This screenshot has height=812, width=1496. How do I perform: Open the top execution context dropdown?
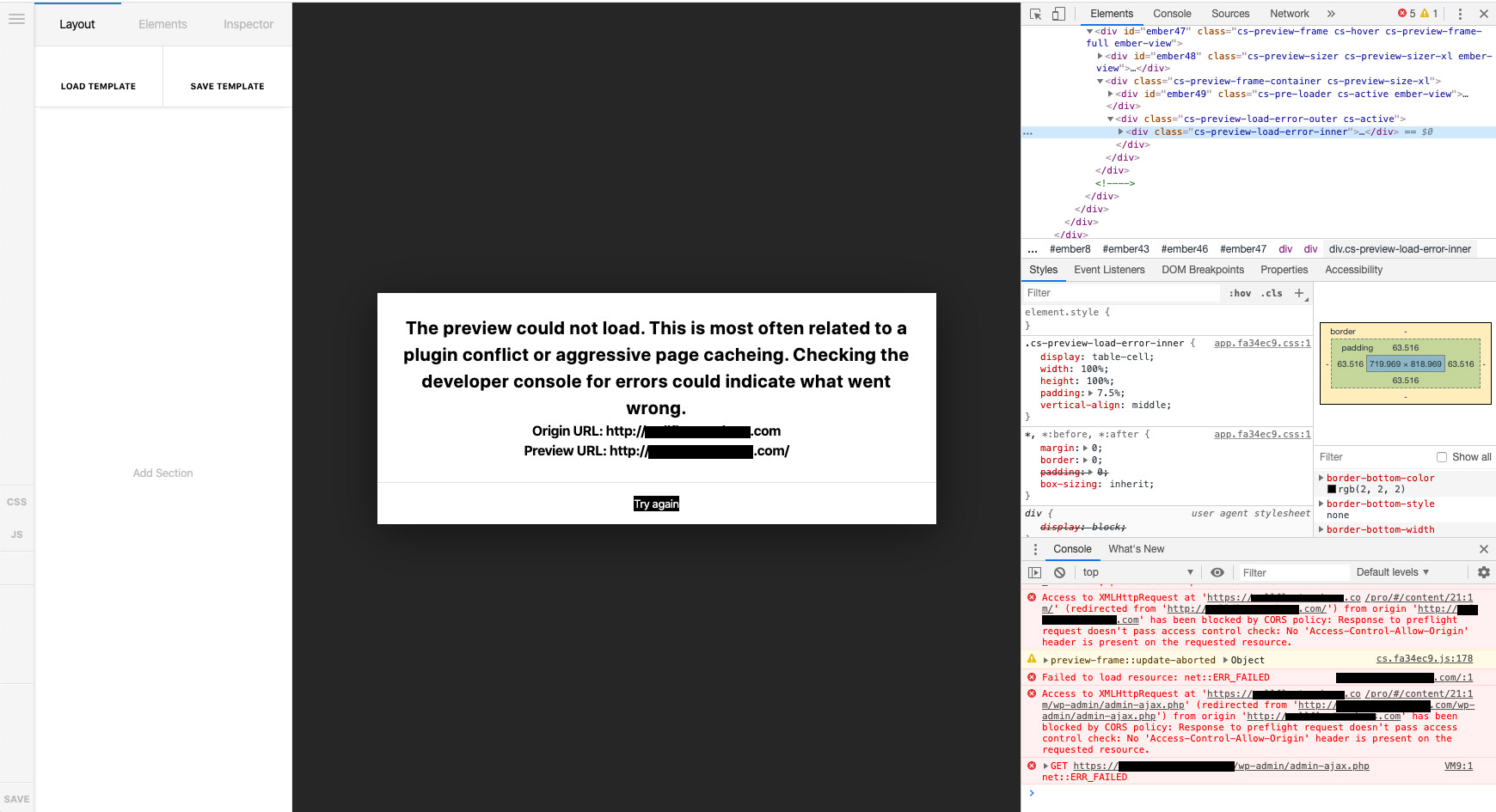pyautogui.click(x=1137, y=572)
